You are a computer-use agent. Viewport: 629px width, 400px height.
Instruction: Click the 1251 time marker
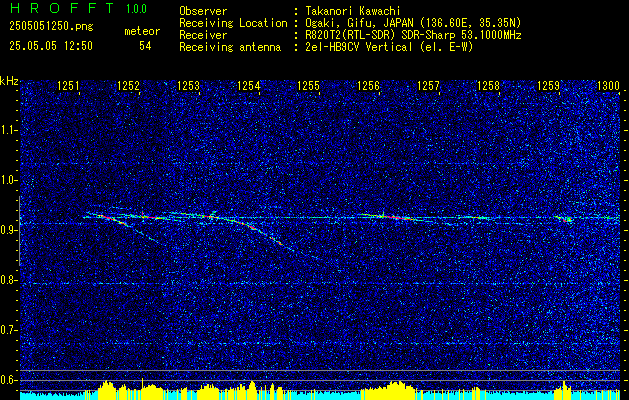[x=69, y=85]
